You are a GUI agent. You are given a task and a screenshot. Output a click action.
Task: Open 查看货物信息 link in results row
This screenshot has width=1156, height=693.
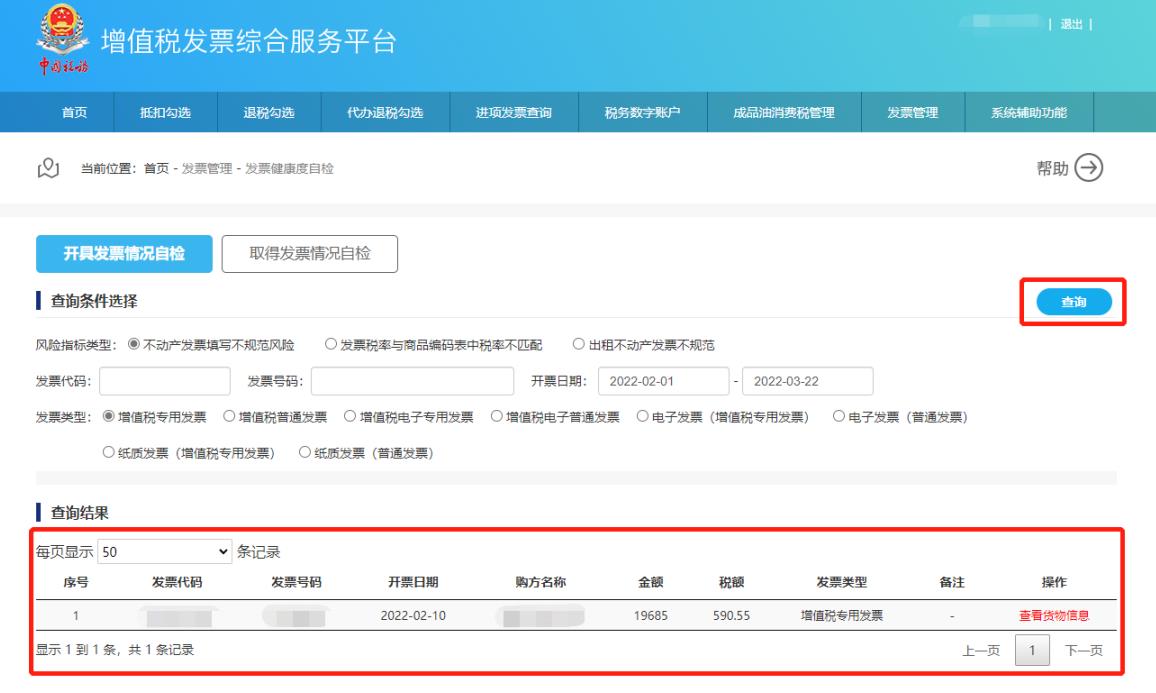point(1053,615)
